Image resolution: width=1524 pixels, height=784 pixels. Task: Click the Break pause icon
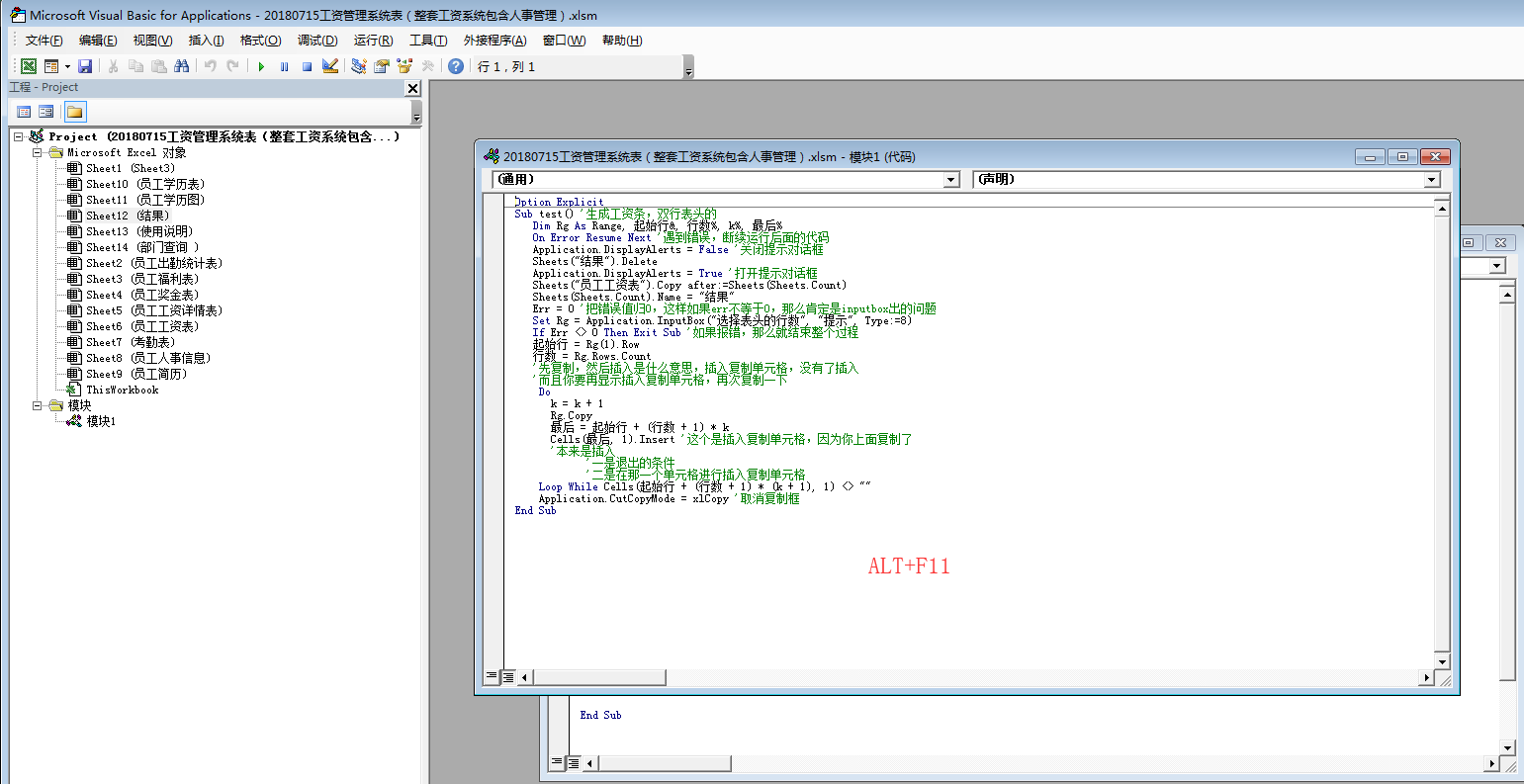[x=284, y=66]
